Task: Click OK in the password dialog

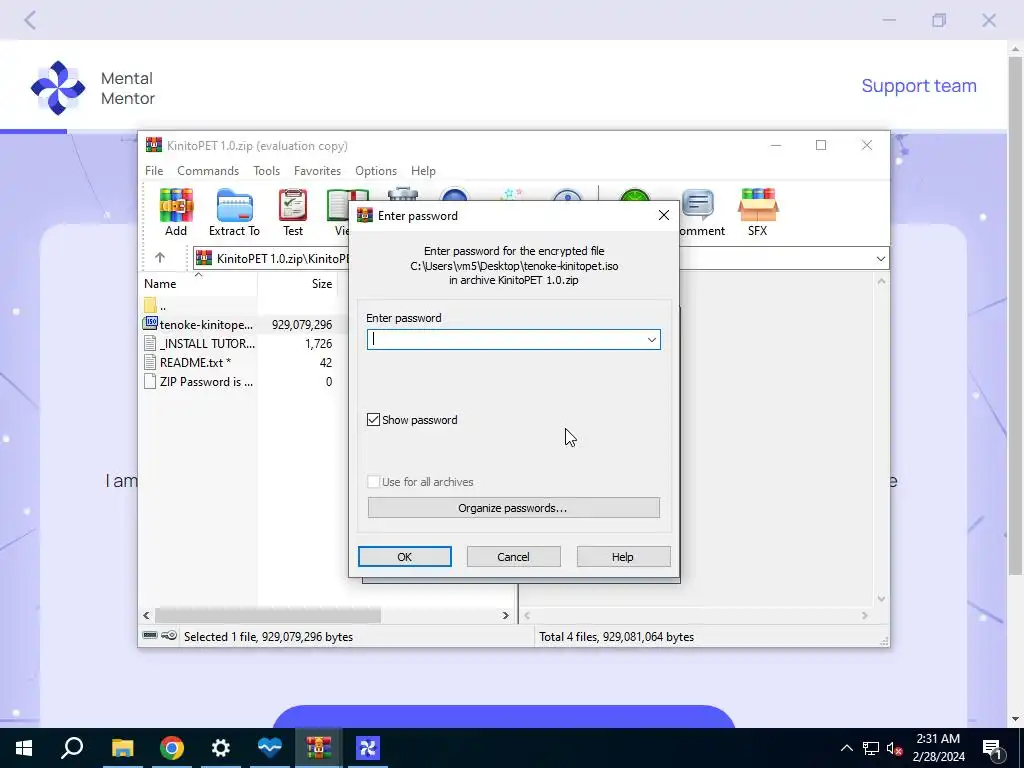Action: pos(404,556)
